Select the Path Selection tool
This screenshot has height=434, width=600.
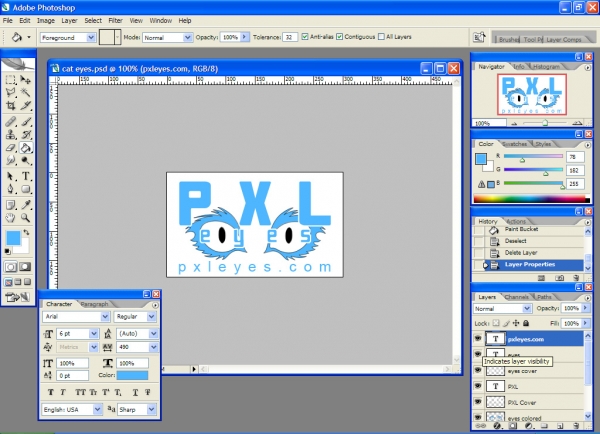(x=11, y=176)
